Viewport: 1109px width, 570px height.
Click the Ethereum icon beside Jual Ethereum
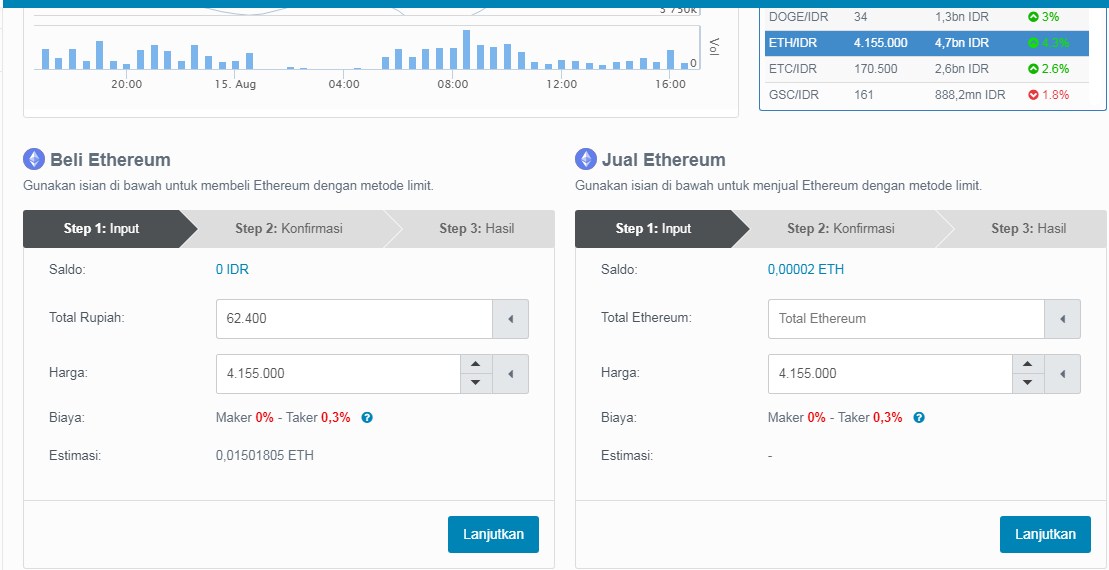(586, 159)
